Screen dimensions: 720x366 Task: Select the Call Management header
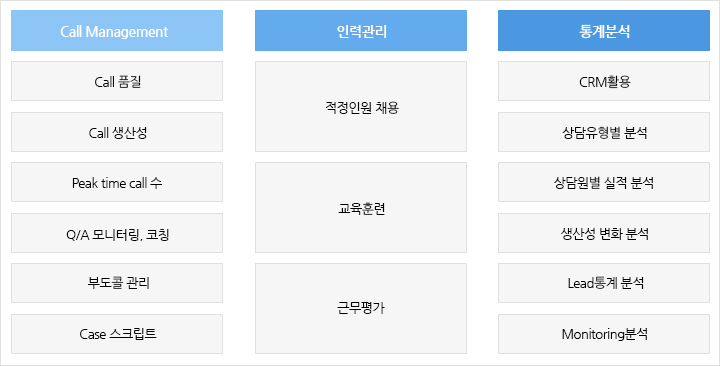[x=117, y=30]
